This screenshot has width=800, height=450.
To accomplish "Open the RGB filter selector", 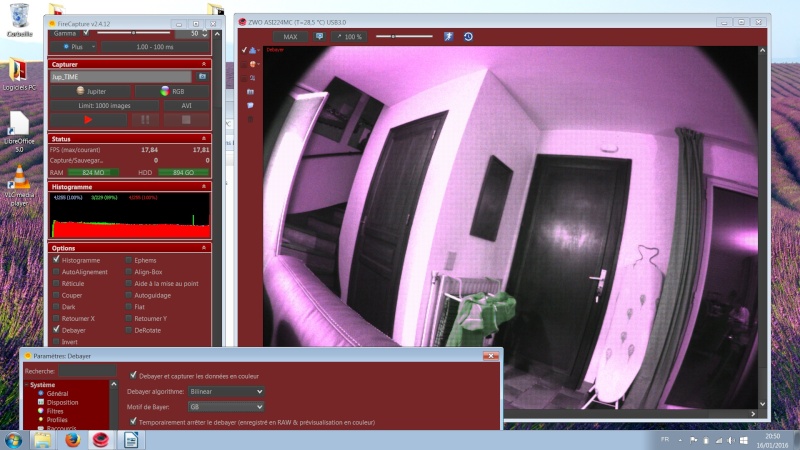I will click(x=172, y=91).
